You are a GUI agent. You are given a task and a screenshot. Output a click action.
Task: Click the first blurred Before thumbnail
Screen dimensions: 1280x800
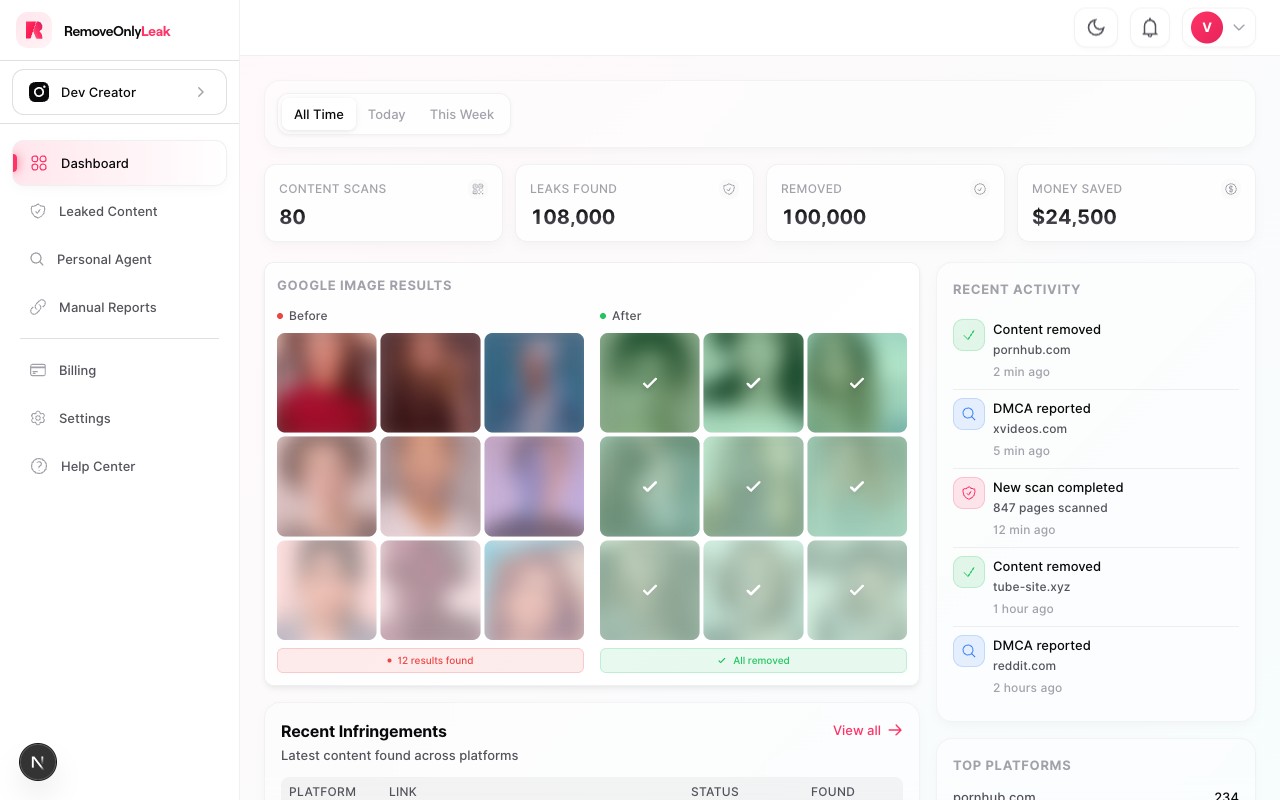(327, 382)
